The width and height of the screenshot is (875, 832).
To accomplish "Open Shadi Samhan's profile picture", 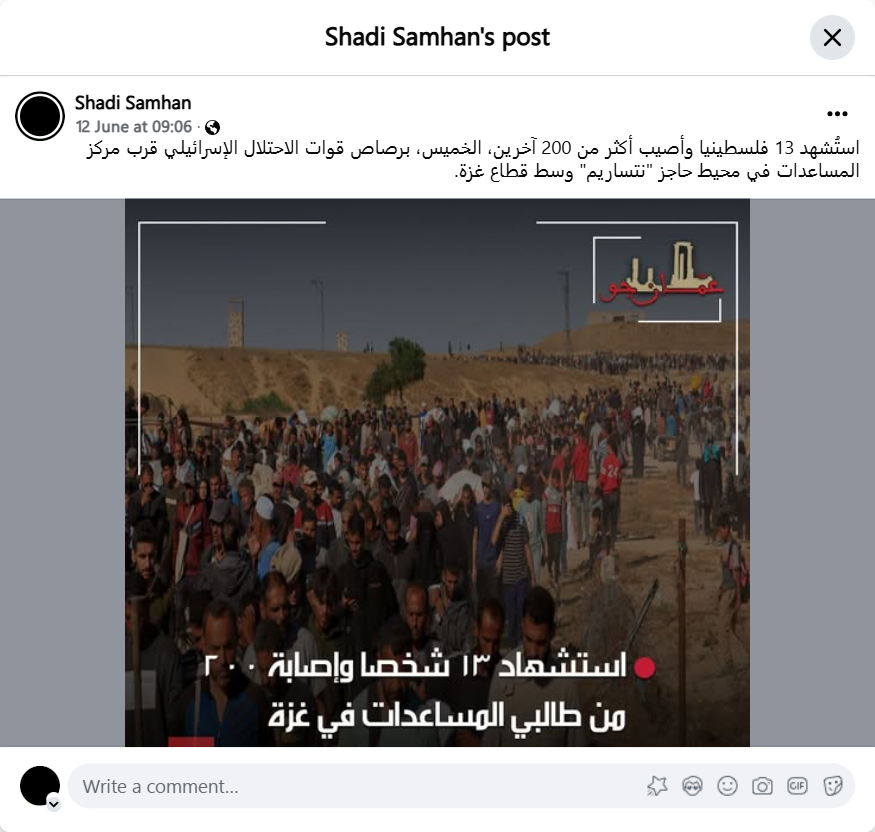I will (40, 116).
